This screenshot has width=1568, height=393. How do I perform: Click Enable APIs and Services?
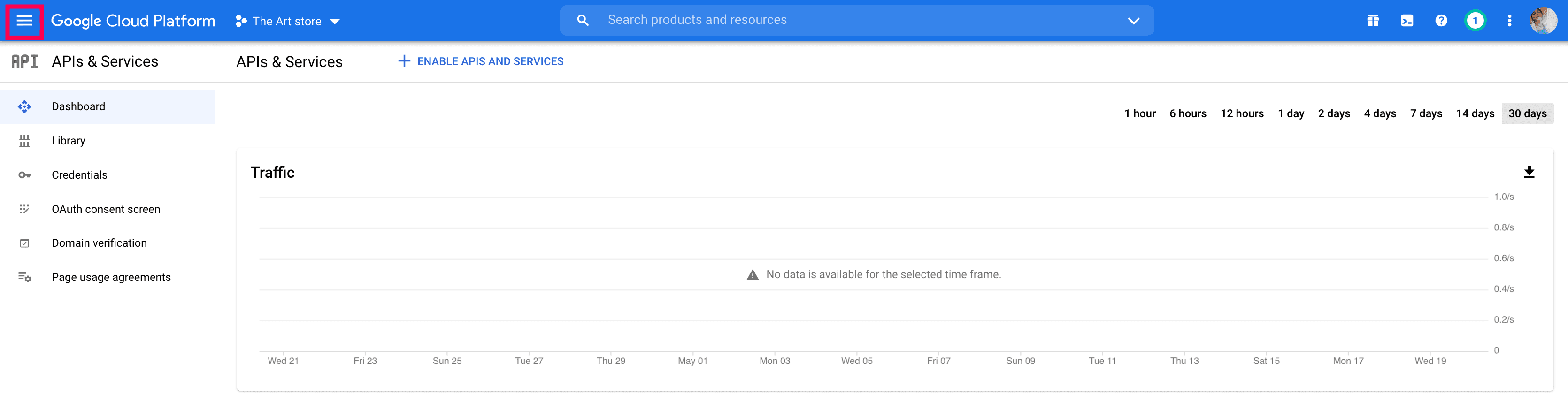click(481, 61)
